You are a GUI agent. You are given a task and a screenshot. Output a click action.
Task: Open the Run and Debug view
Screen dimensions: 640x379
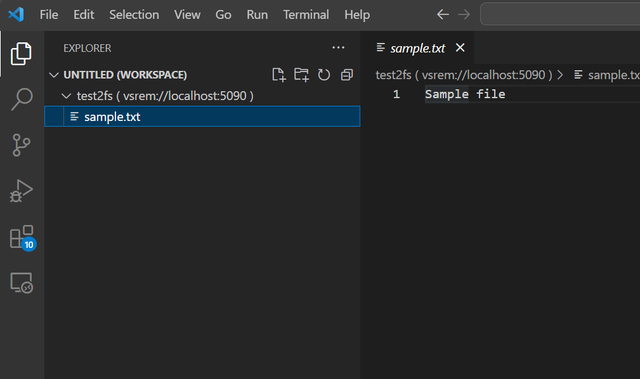(x=21, y=191)
